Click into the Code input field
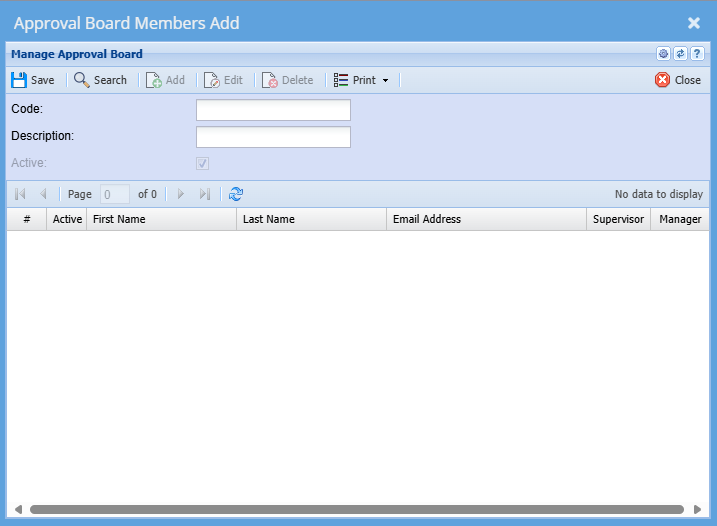This screenshot has height=526, width=717. point(273,110)
